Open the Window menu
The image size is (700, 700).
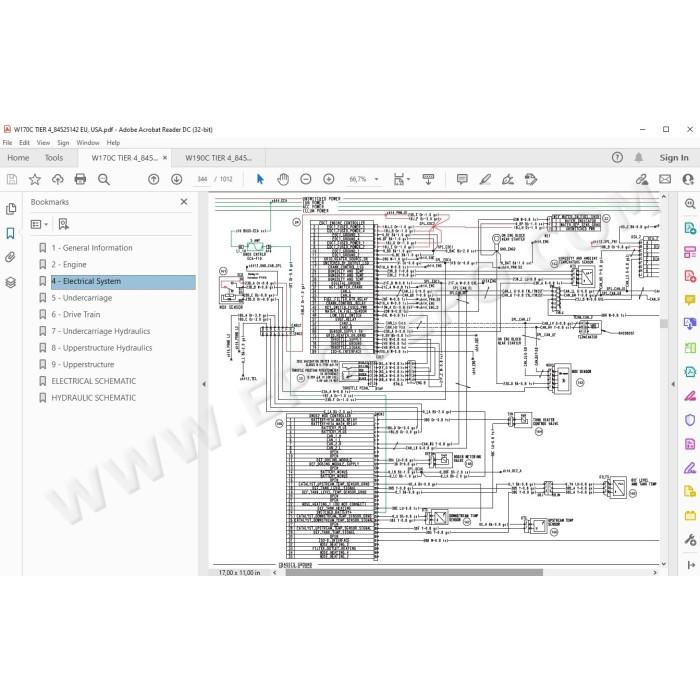coord(88,143)
